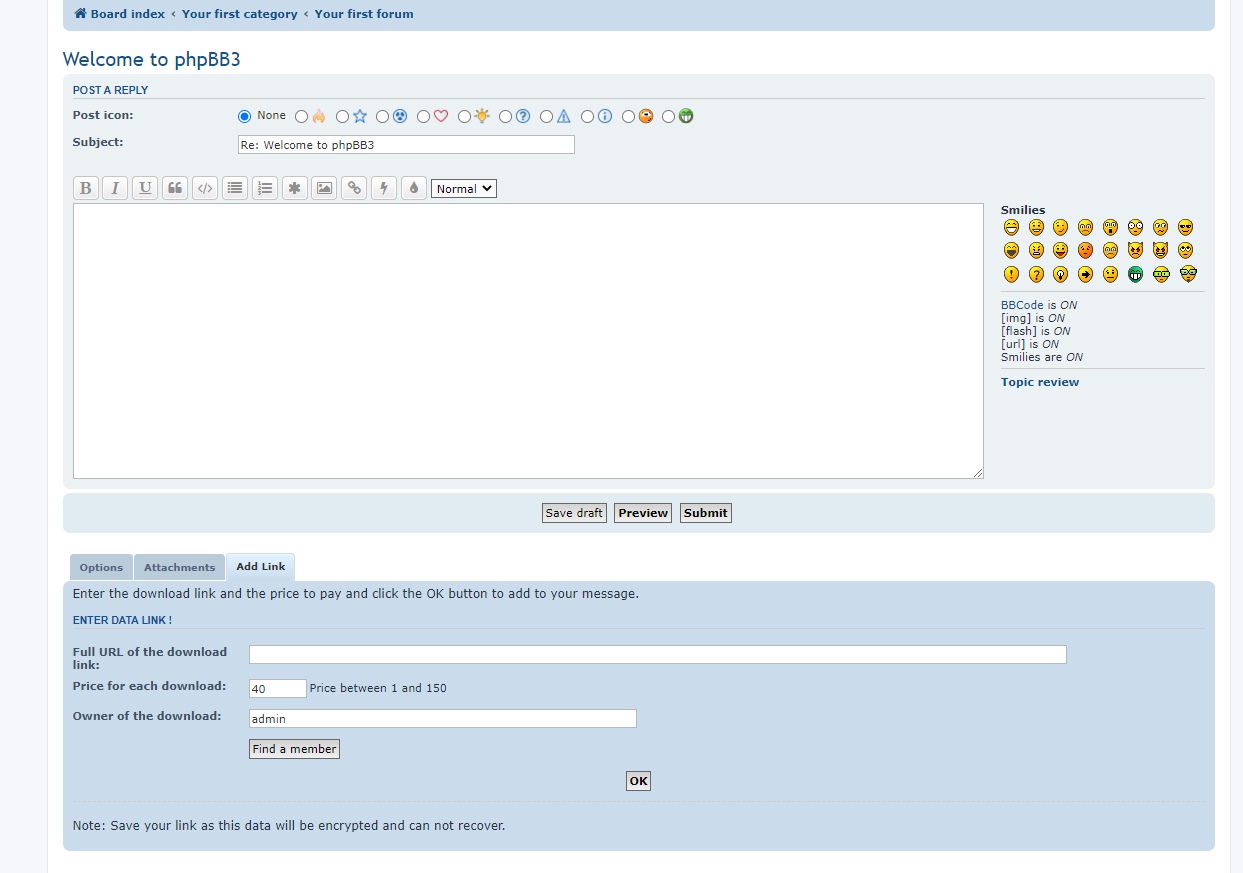Click inside the message body textarea
The width and height of the screenshot is (1243, 873).
(x=528, y=341)
